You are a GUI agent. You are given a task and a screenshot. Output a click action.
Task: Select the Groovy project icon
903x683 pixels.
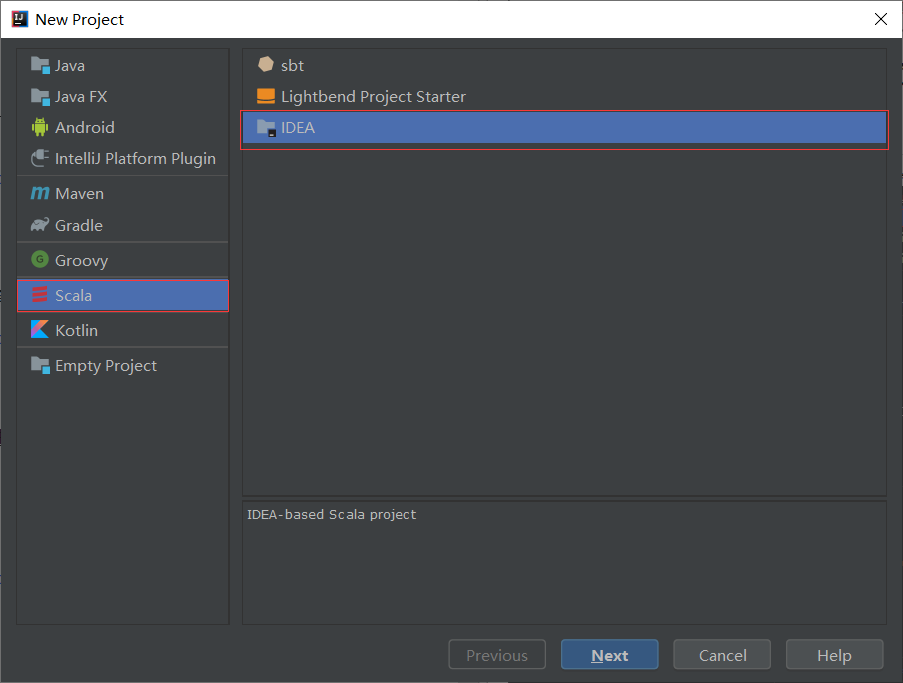pyautogui.click(x=40, y=259)
